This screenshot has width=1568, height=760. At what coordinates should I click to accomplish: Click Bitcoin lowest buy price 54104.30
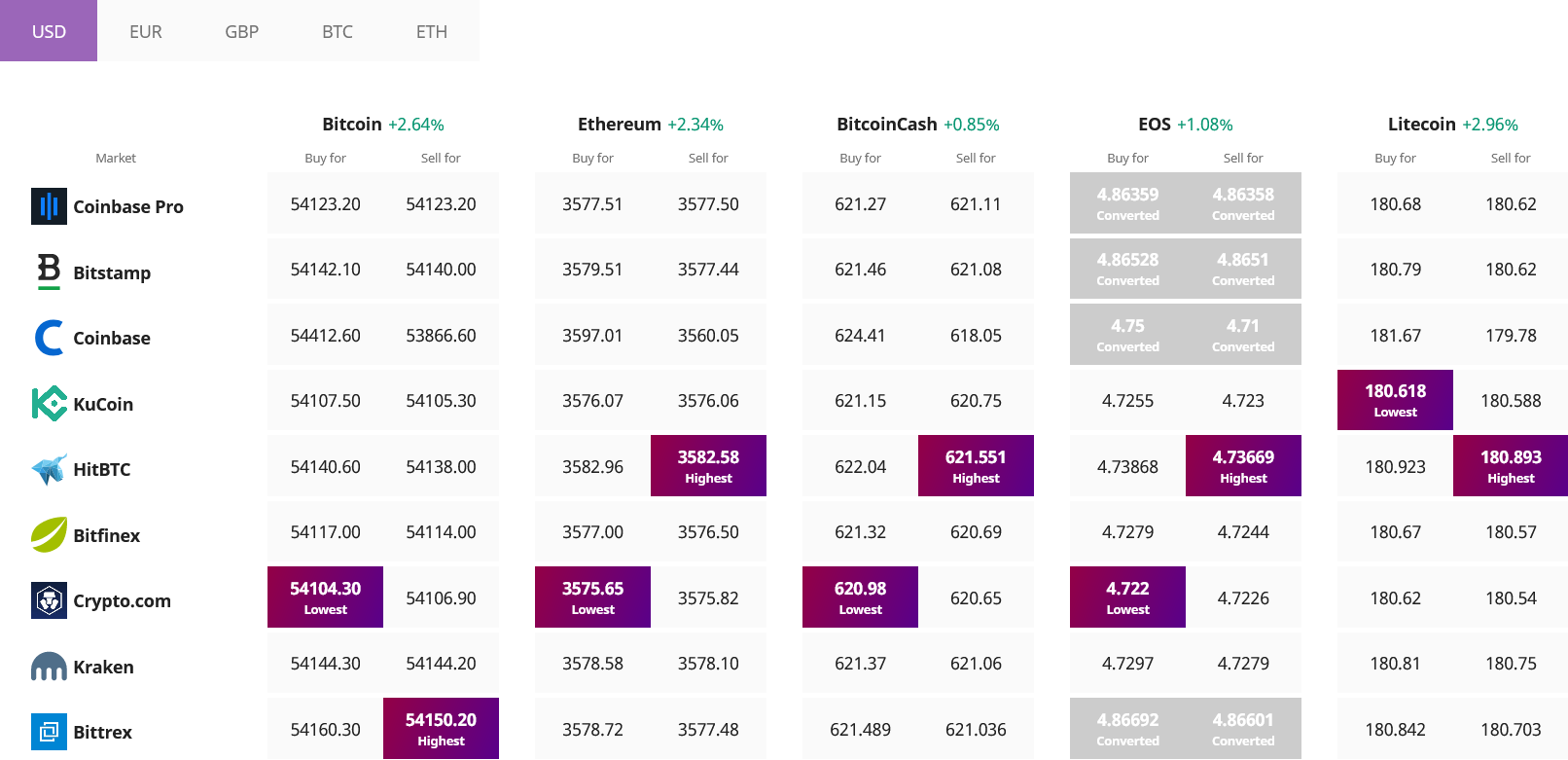(x=325, y=597)
